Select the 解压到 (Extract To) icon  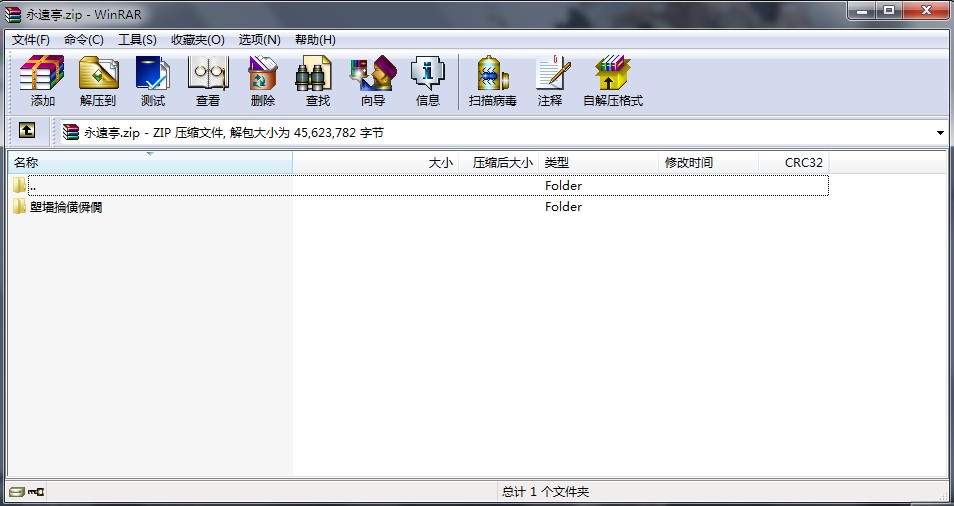(x=98, y=81)
